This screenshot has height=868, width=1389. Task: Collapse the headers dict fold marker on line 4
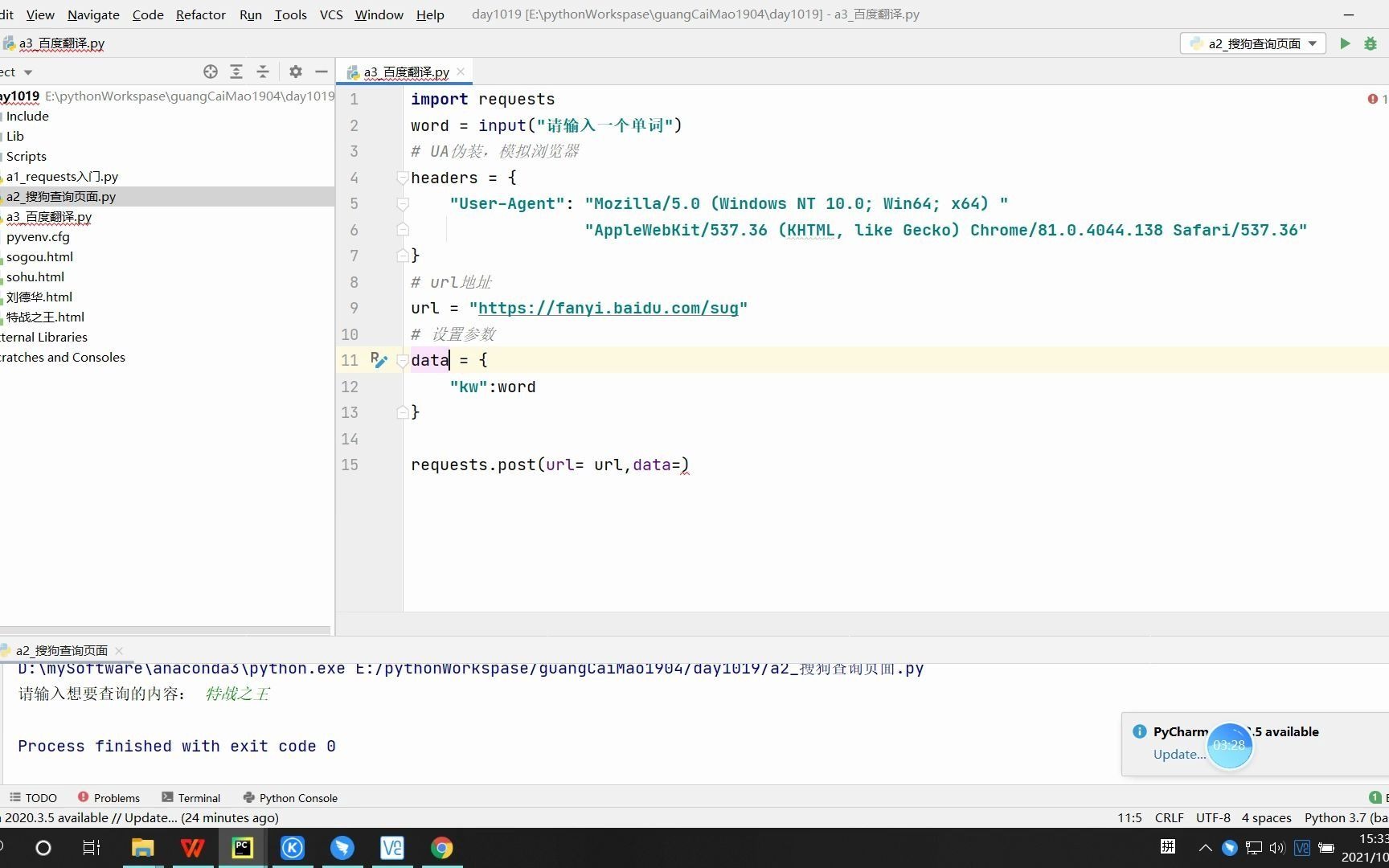tap(403, 178)
